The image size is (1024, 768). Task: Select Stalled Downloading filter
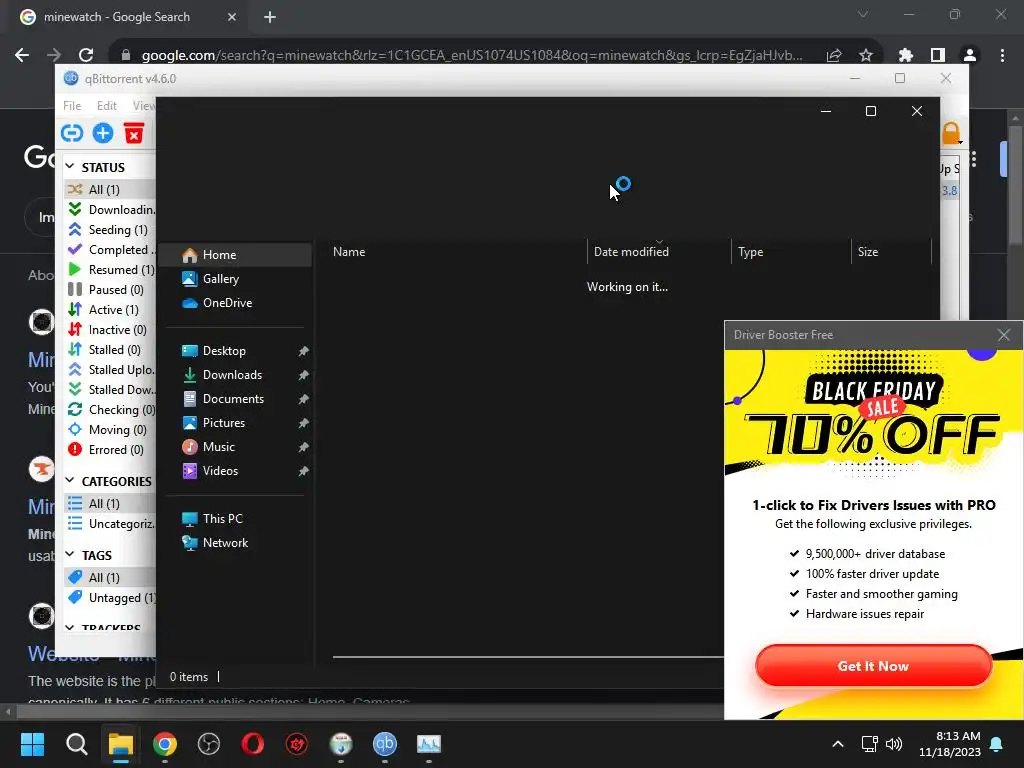tap(110, 390)
